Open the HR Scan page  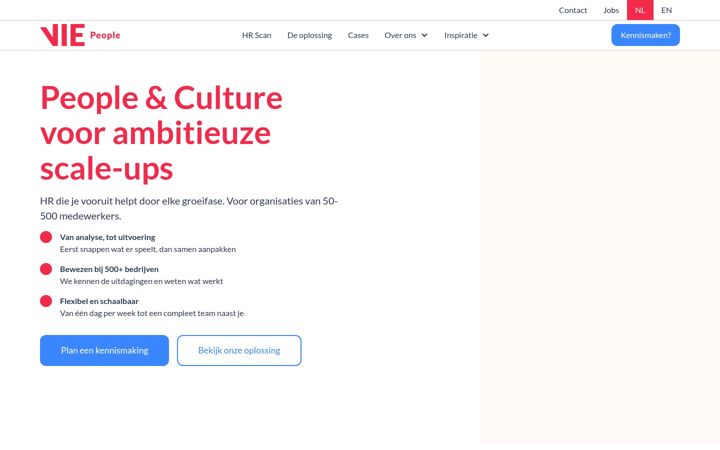(257, 35)
